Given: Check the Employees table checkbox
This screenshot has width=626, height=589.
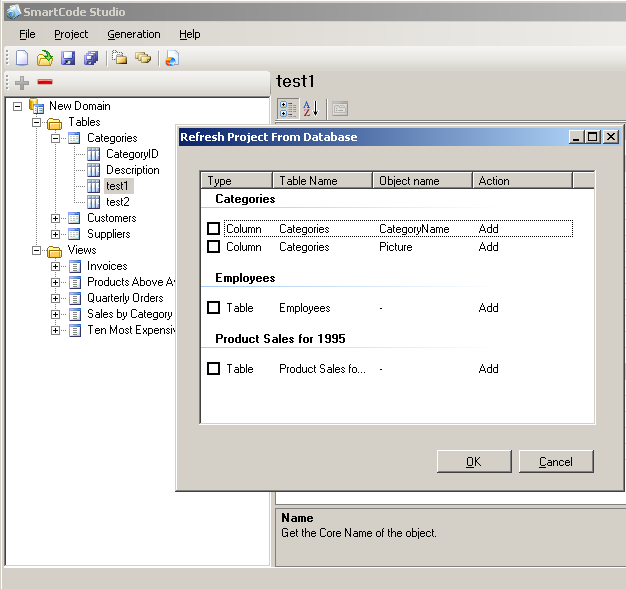Looking at the screenshot, I should [214, 307].
